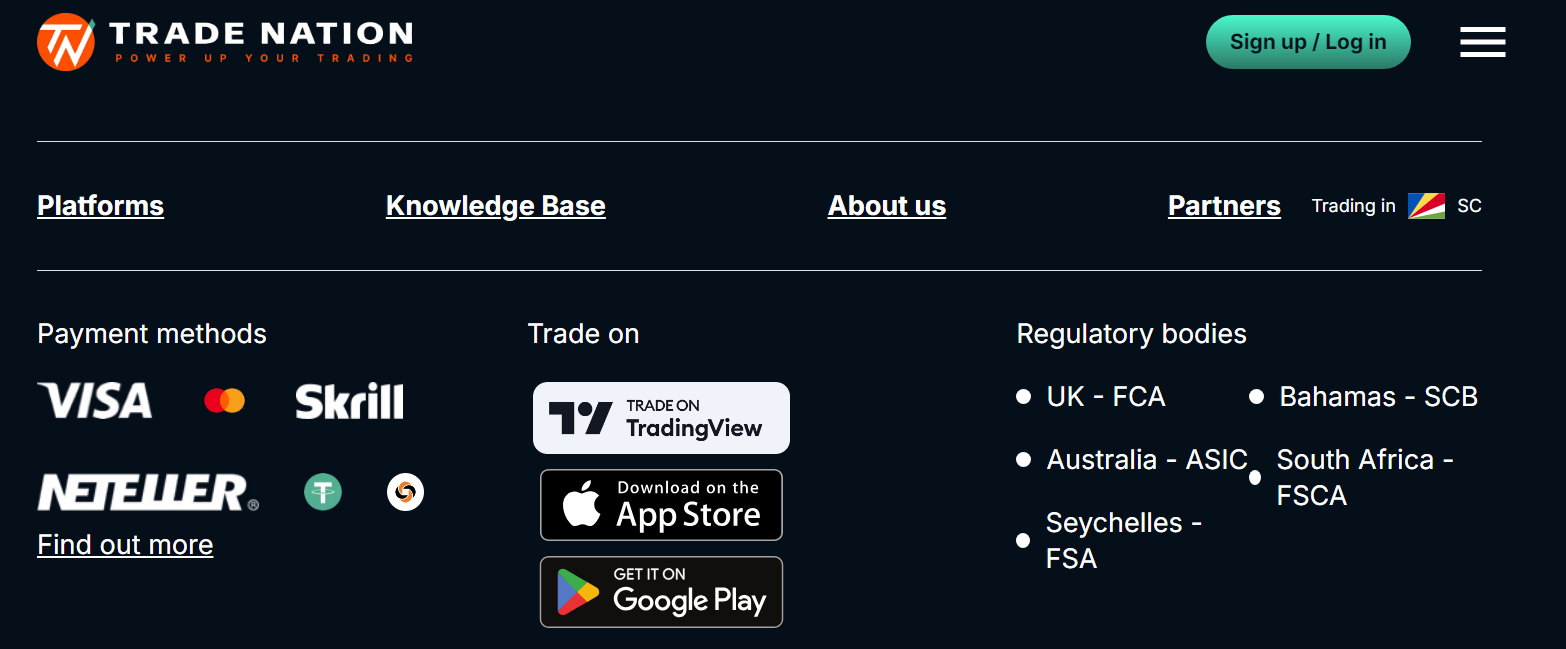Open the Knowledge Base menu section
This screenshot has height=649, width=1566.
[x=495, y=206]
